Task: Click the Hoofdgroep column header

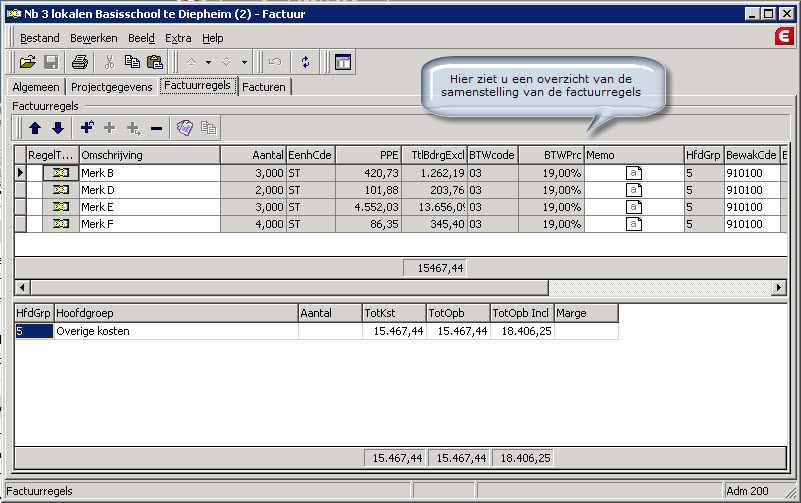Action: point(176,313)
